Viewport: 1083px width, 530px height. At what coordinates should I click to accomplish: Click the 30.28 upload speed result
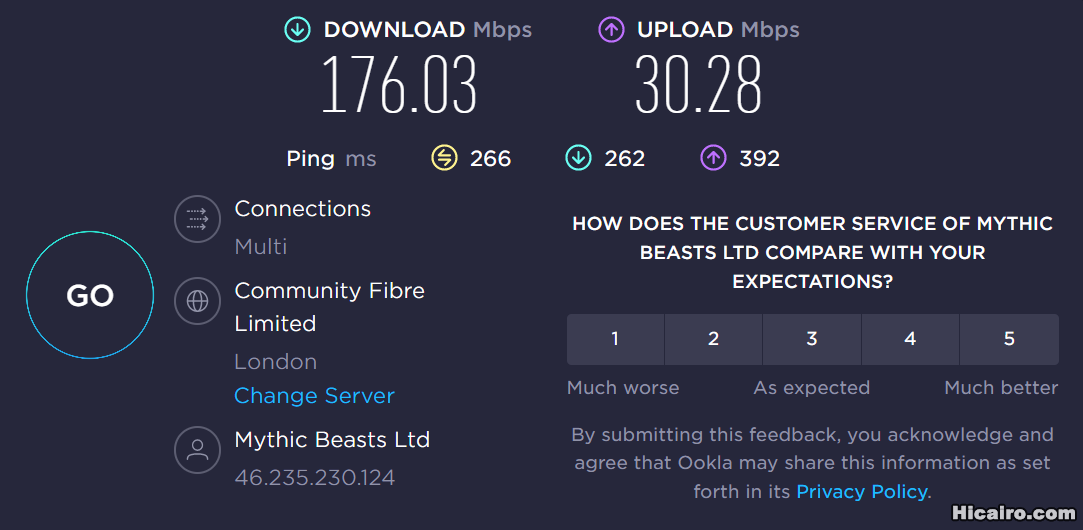[x=698, y=85]
